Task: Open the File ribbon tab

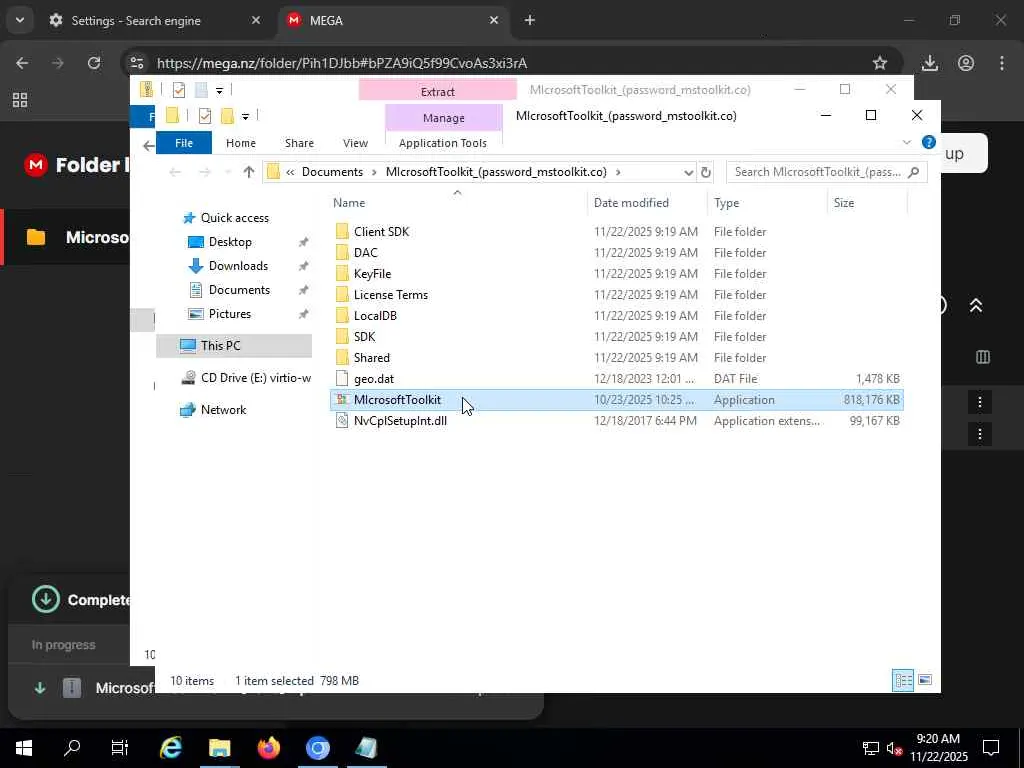Action: [184, 143]
